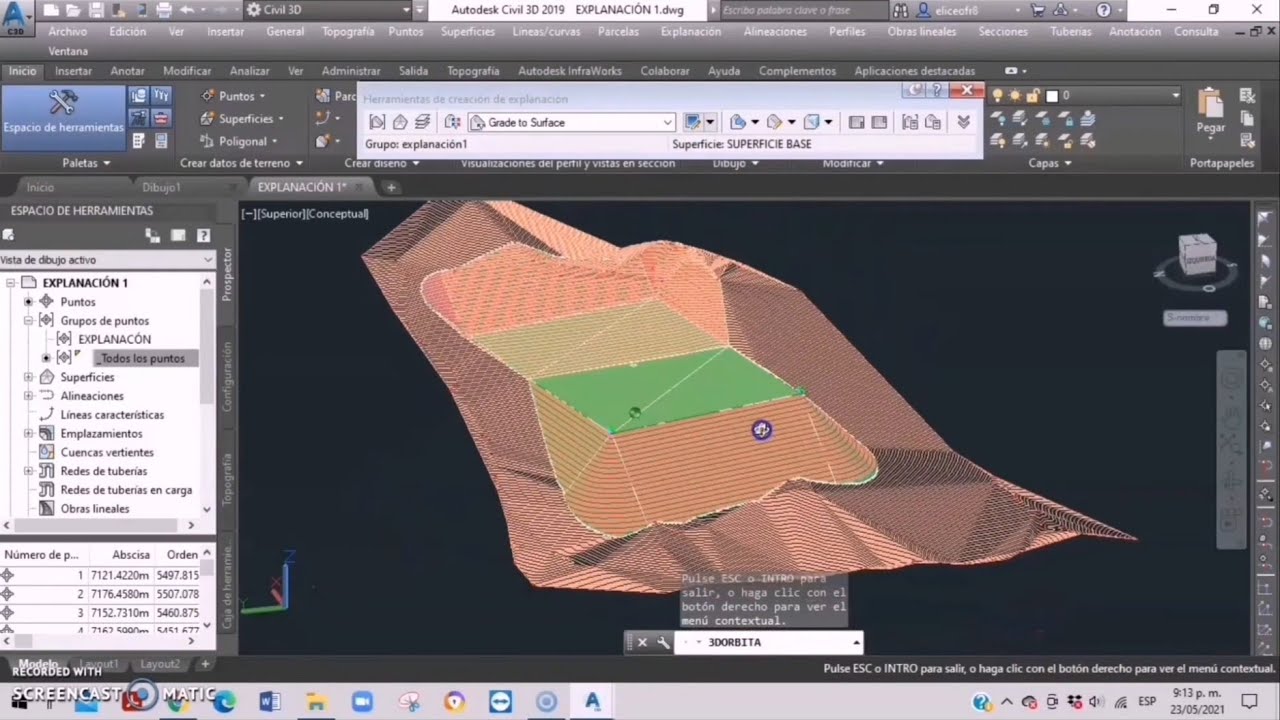The width and height of the screenshot is (1280, 720).
Task: Click search keyword input field
Action: [803, 10]
